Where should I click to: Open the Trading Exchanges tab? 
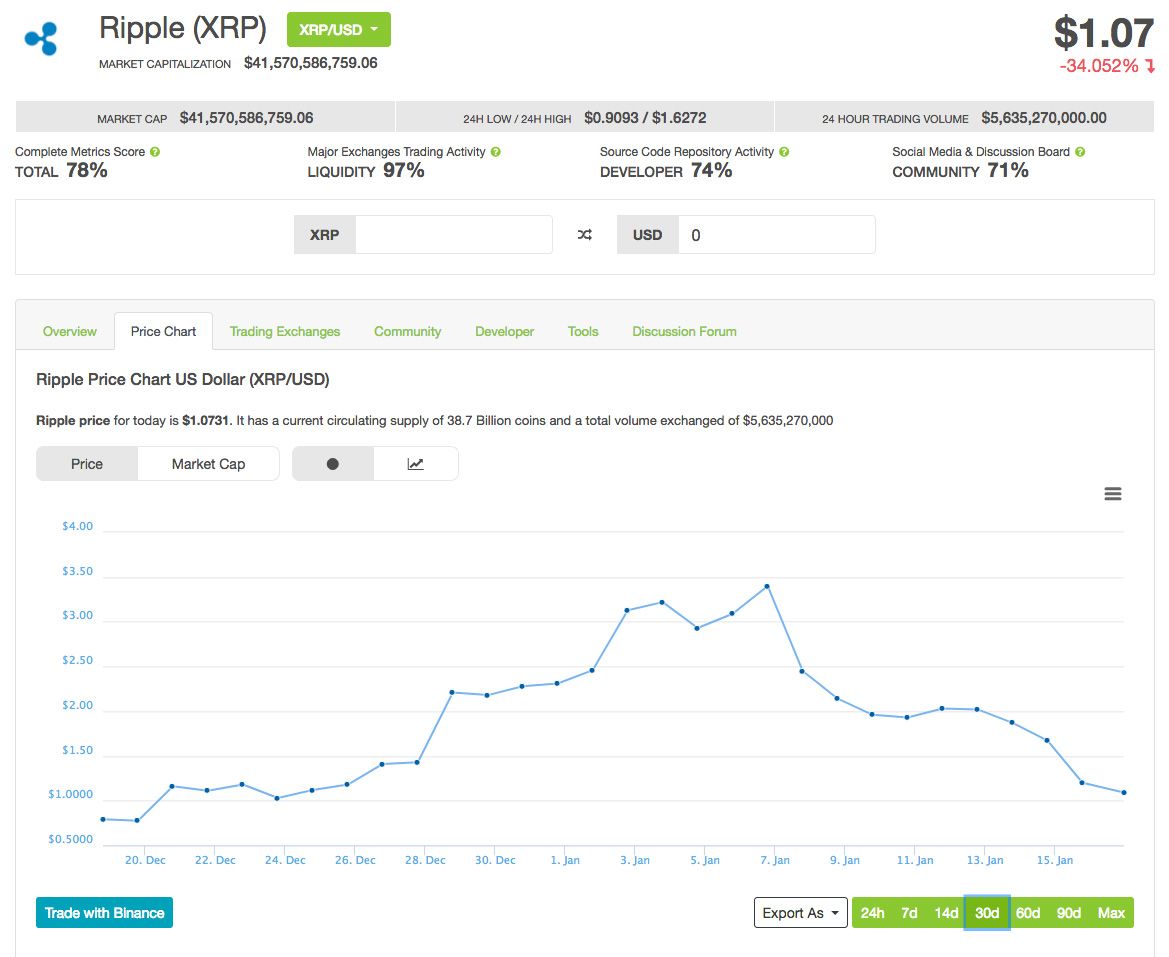285,332
